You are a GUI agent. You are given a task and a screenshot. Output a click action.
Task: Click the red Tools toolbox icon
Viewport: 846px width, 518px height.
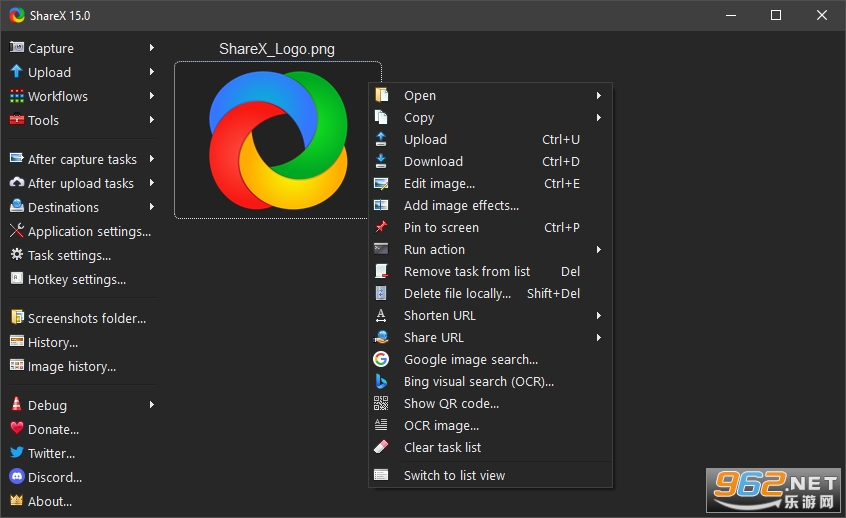point(17,119)
